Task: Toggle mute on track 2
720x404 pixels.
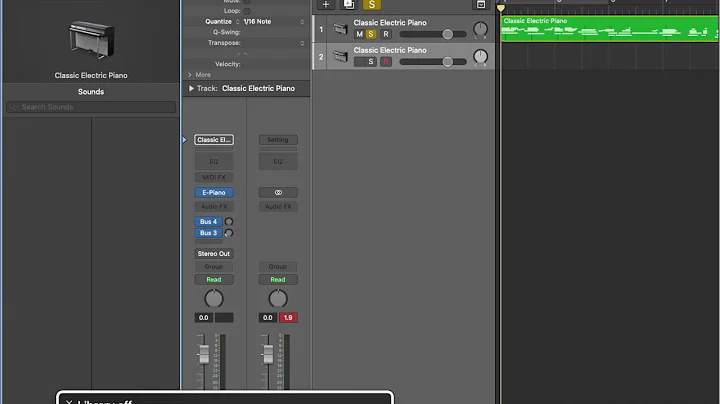Action: [359, 62]
